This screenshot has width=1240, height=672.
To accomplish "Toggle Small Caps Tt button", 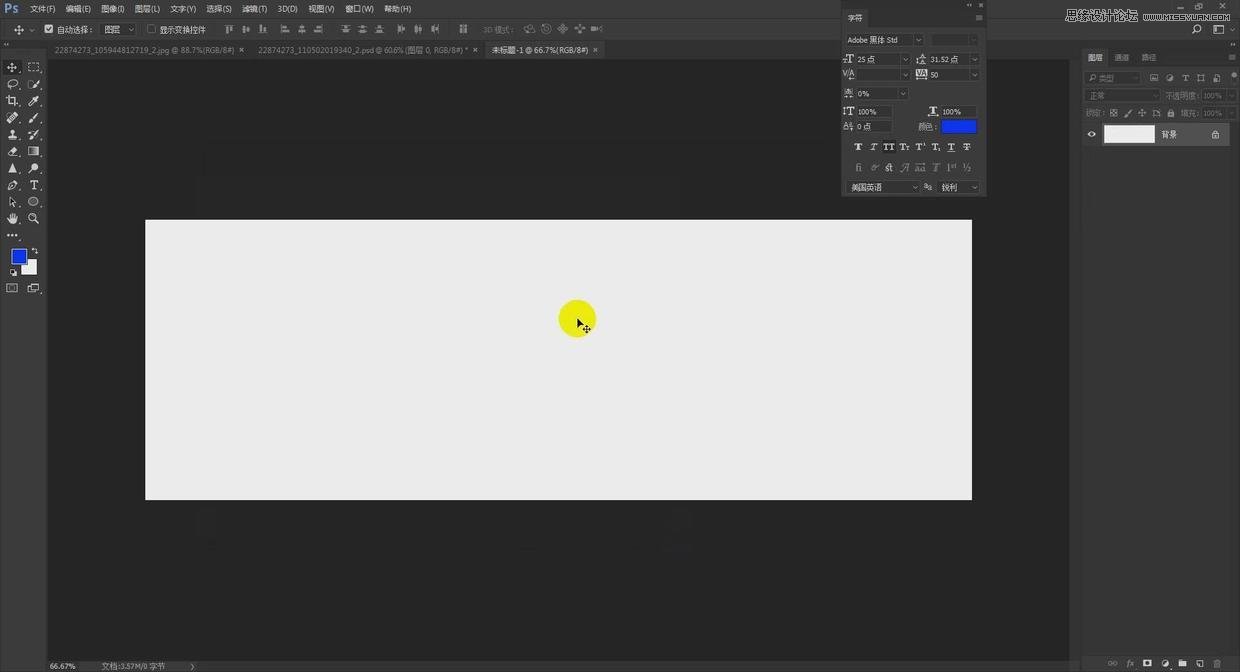I will 905,147.
